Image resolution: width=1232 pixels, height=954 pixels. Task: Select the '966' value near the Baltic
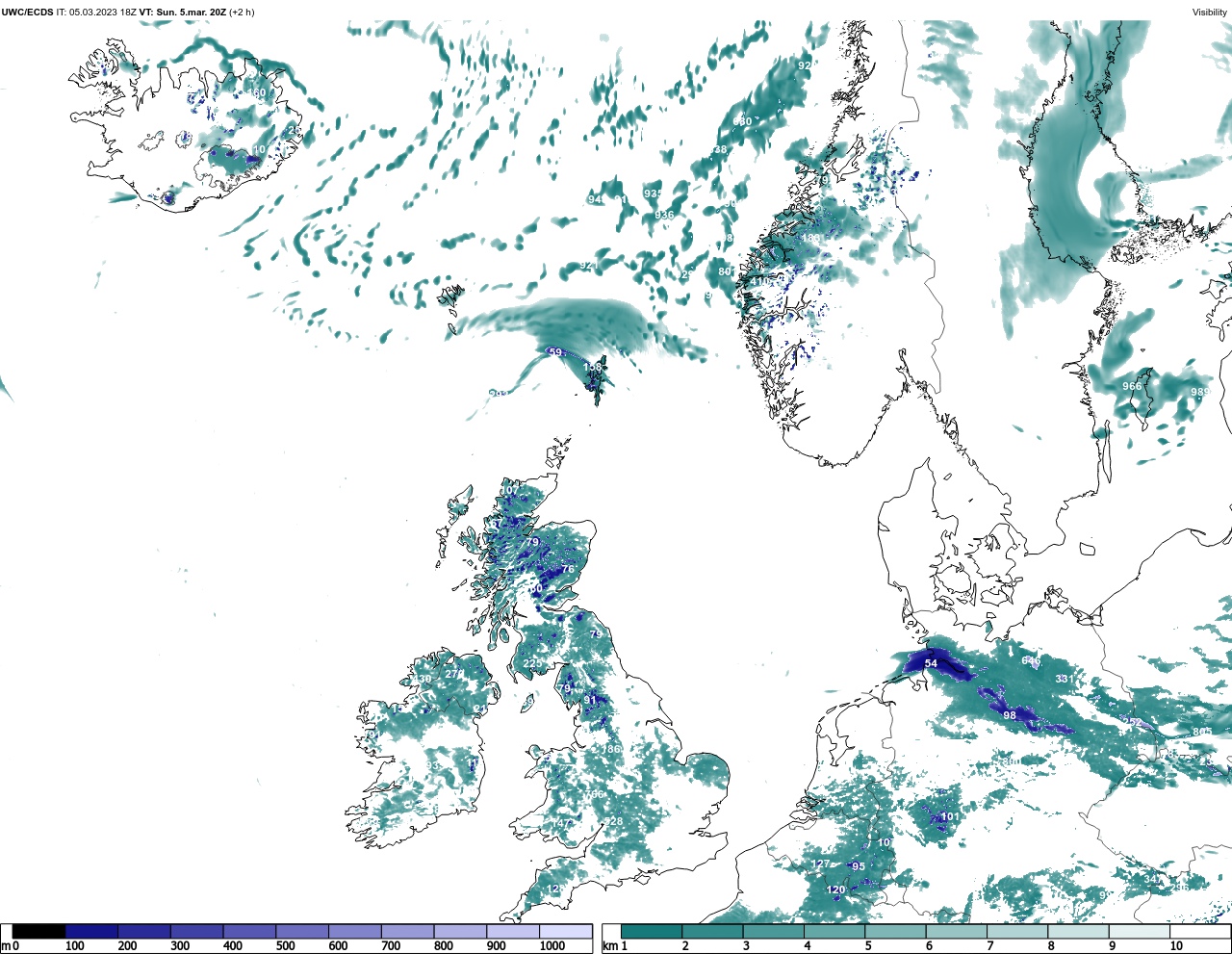pos(1132,386)
